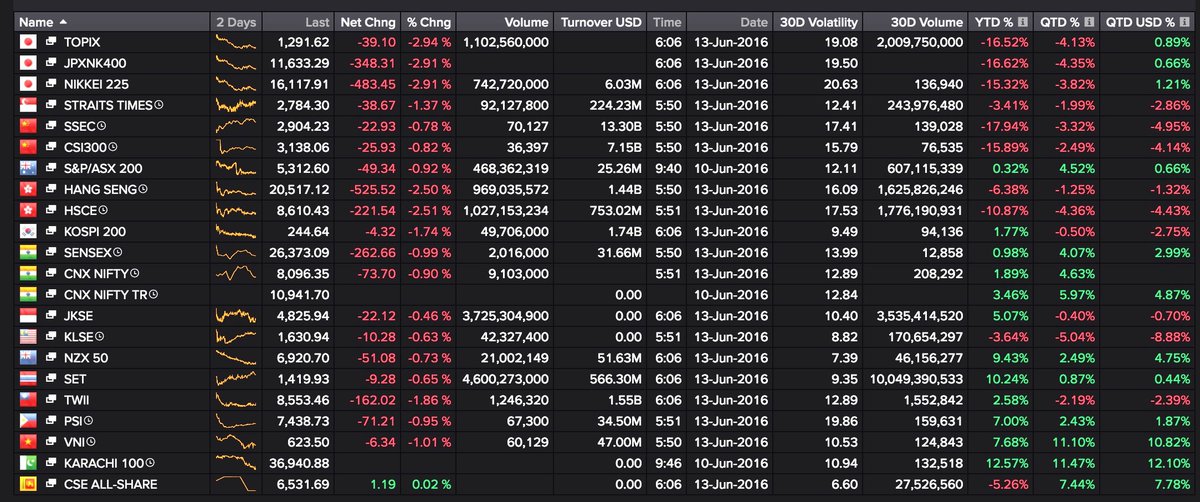
Task: Open the STRAITS TIMES 2-day sparkline chart
Action: pyautogui.click(x=235, y=106)
